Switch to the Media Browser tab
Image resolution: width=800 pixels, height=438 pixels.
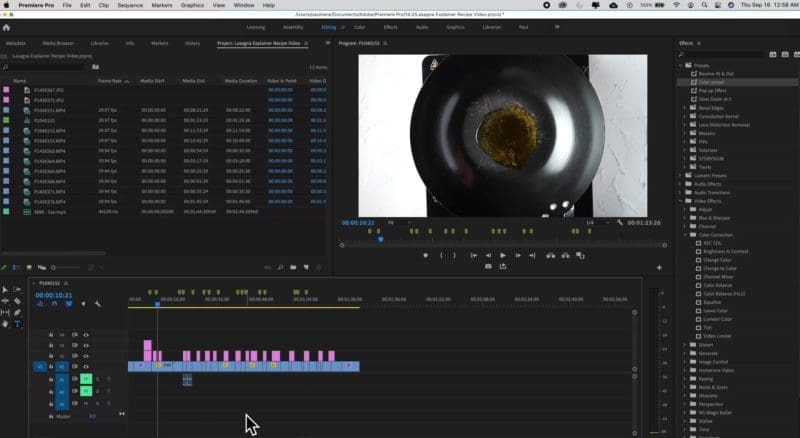[x=58, y=43]
